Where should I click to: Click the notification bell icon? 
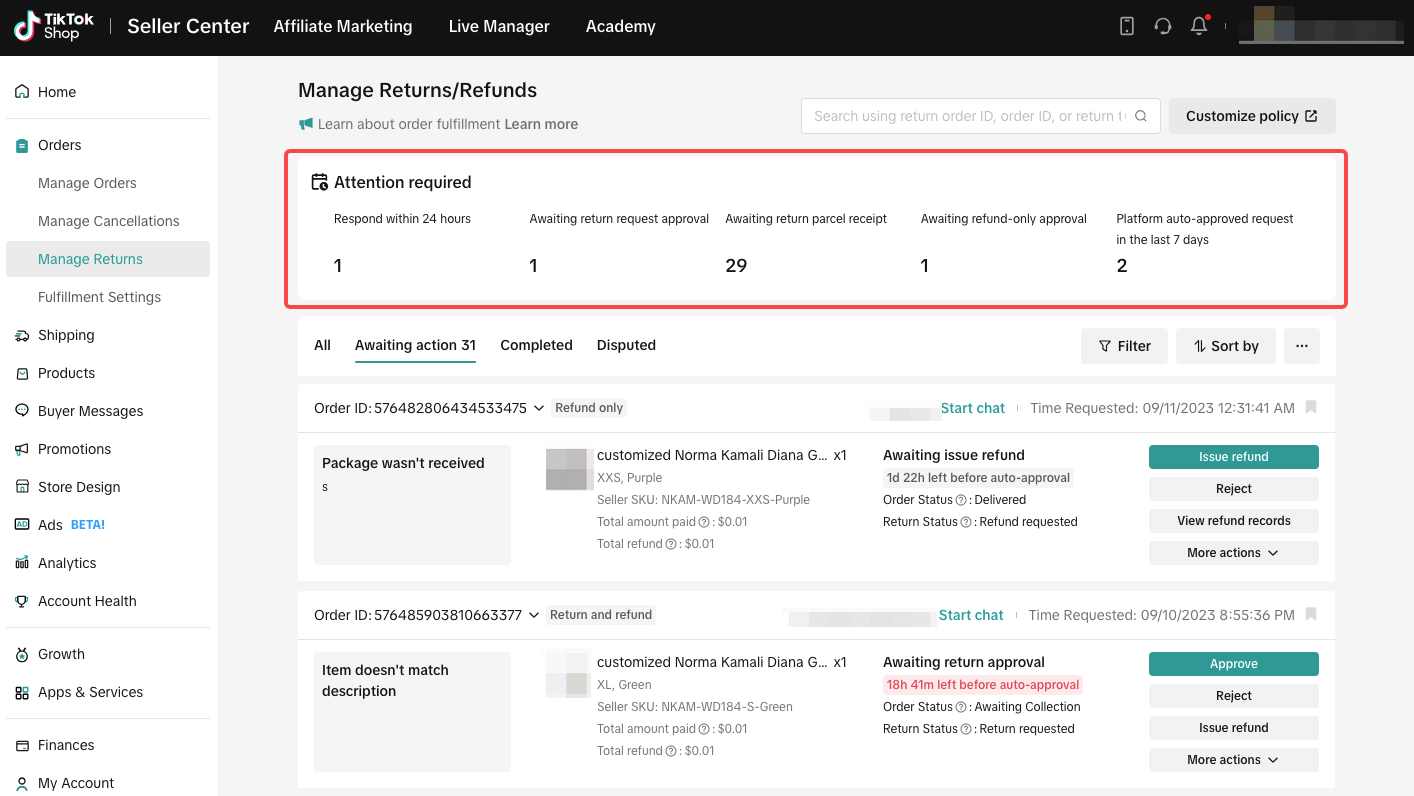pos(1199,27)
